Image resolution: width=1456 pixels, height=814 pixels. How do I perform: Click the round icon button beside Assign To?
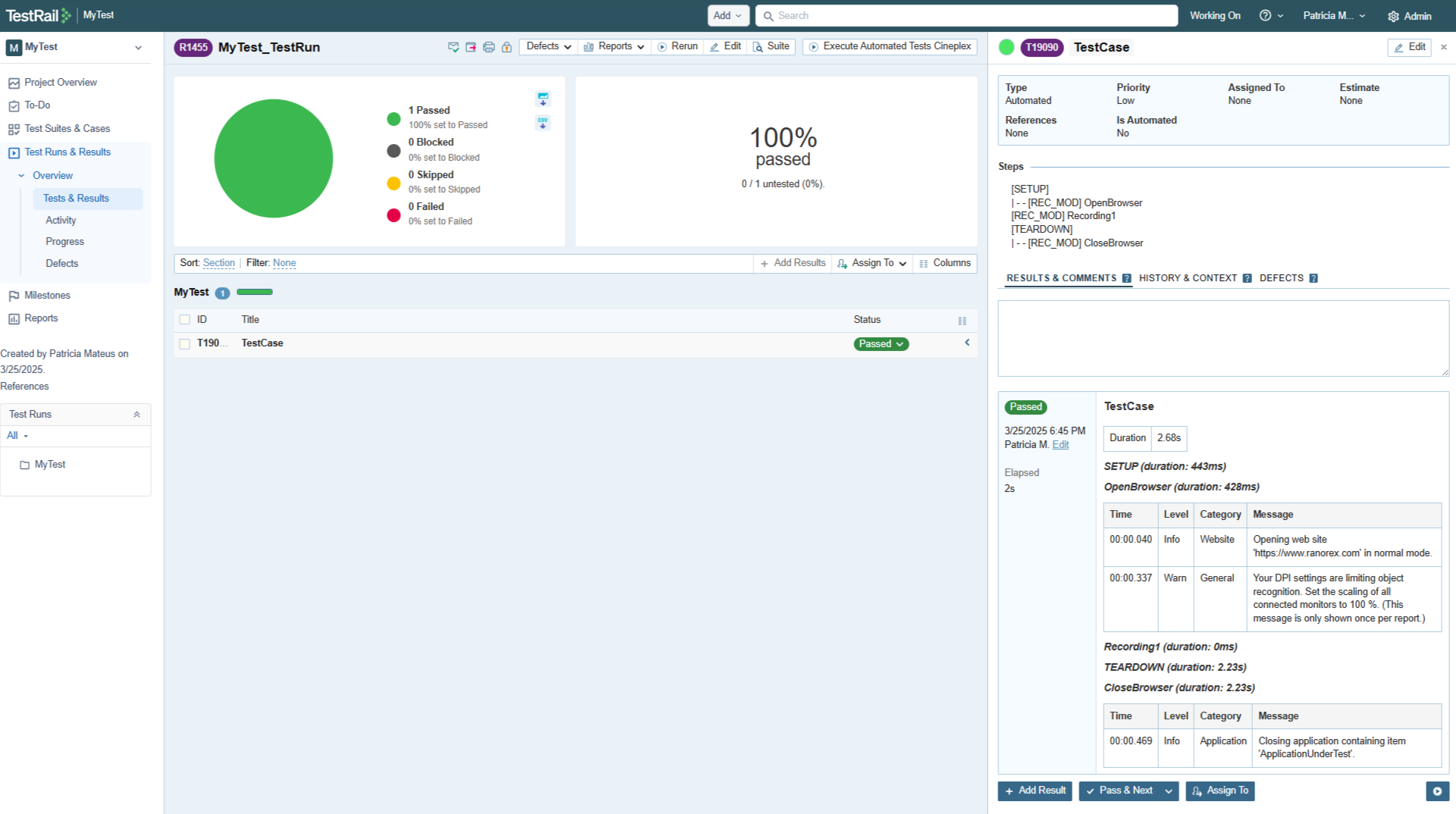point(1437,791)
